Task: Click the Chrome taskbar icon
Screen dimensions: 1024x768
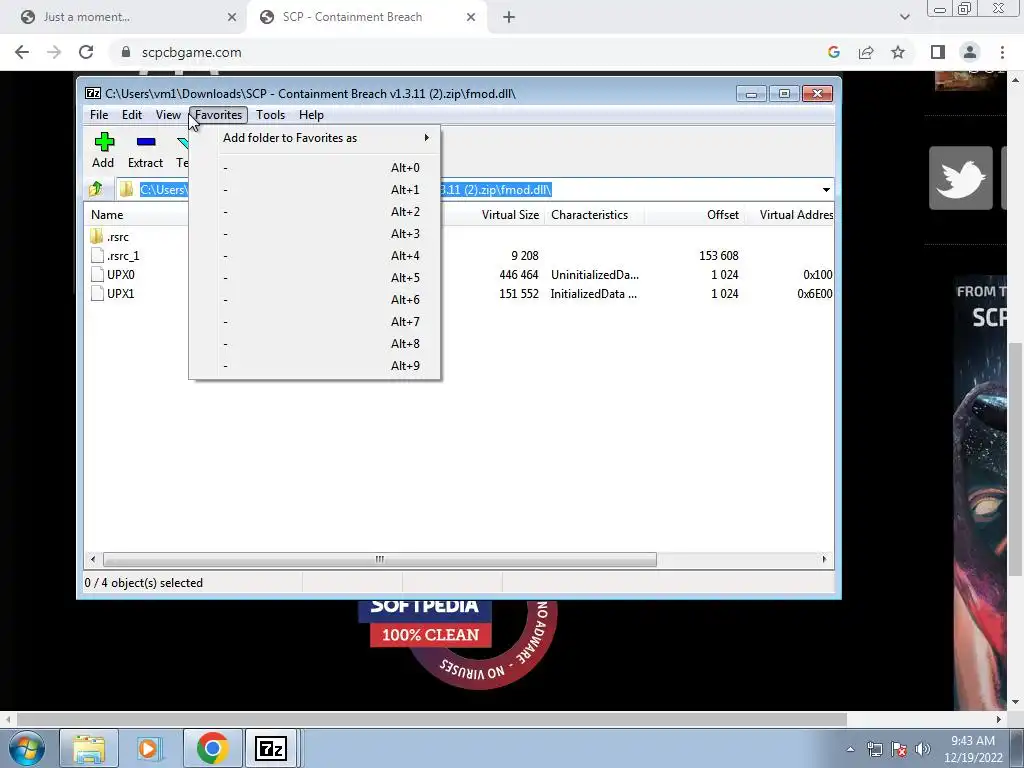Action: click(x=212, y=748)
